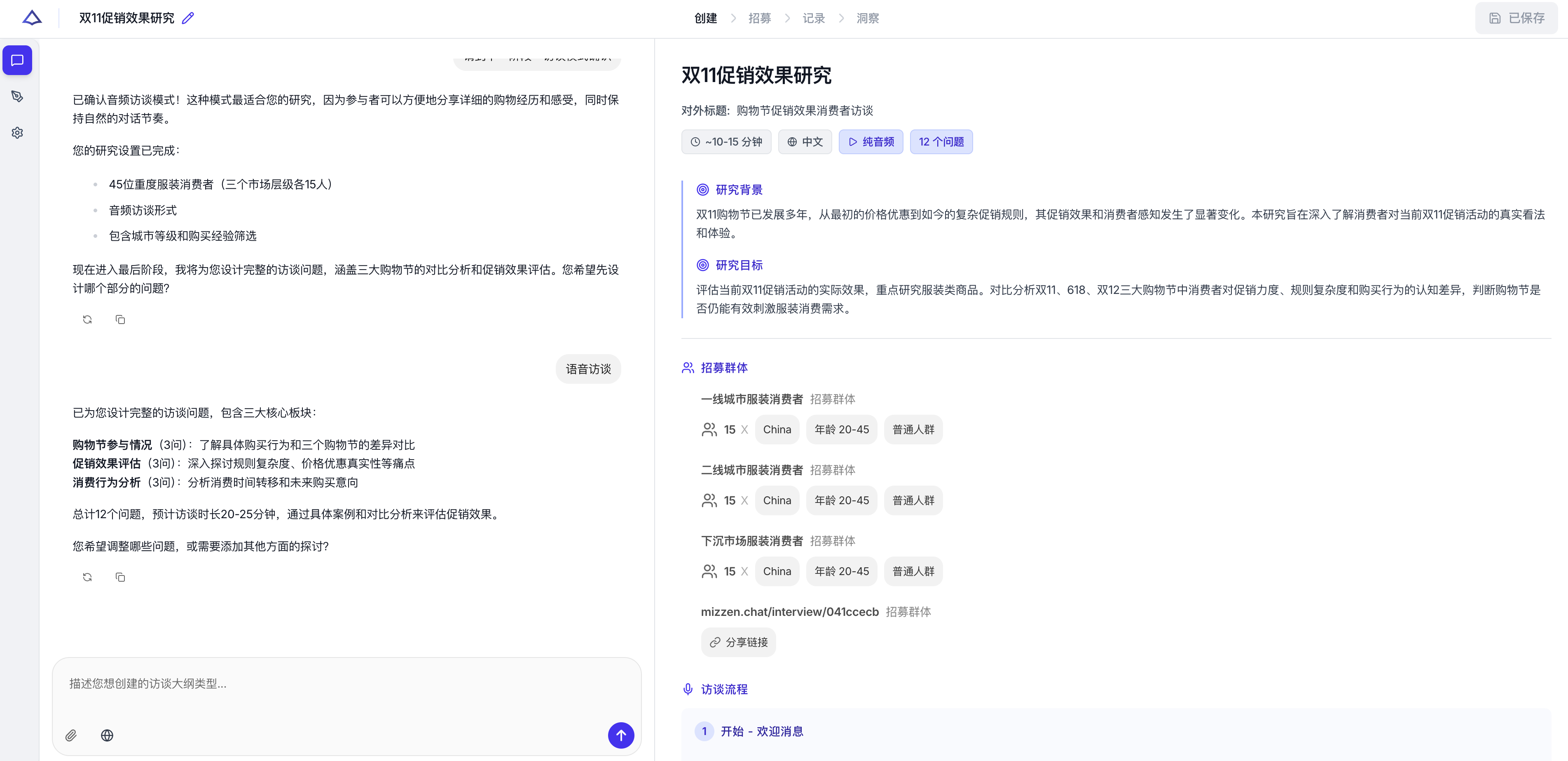The image size is (1568, 761).
Task: Open step 1 开始 - 欢迎消息
Action: pyautogui.click(x=1116, y=731)
